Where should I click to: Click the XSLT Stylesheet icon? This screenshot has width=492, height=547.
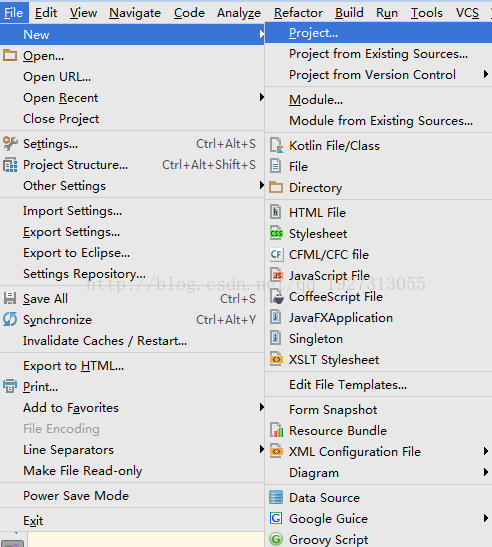tap(276, 359)
